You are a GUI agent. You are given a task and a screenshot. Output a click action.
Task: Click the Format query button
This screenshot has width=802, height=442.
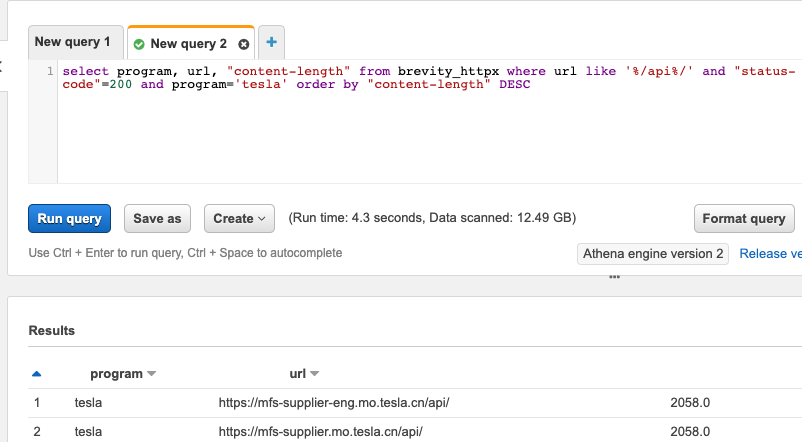point(743,218)
